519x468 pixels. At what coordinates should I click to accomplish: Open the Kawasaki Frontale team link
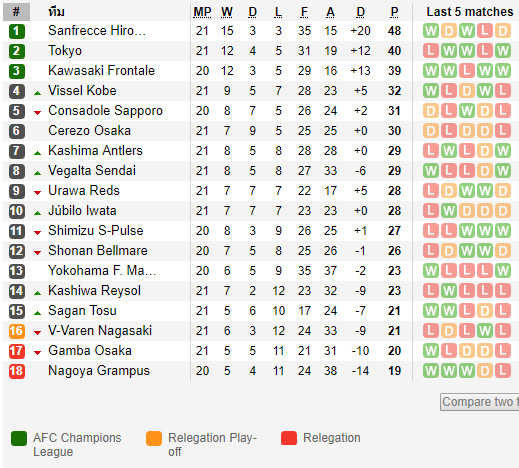[x=101, y=71]
